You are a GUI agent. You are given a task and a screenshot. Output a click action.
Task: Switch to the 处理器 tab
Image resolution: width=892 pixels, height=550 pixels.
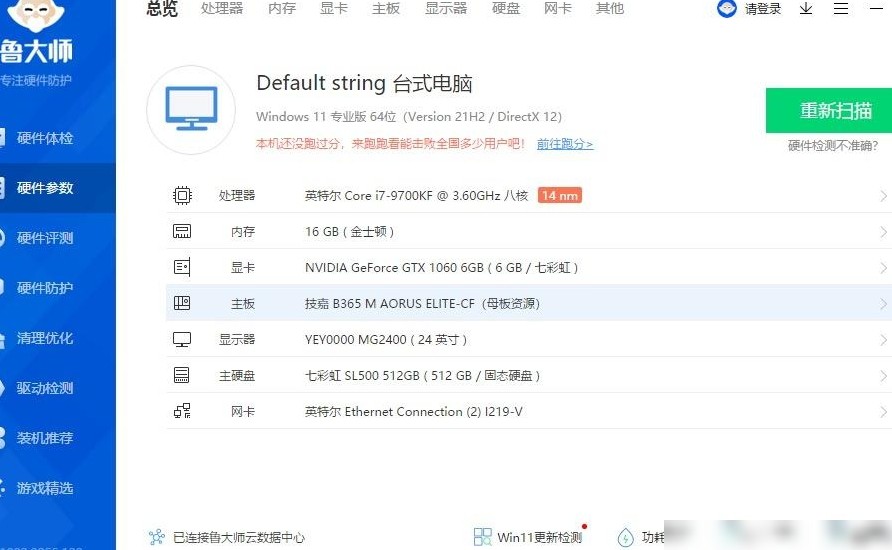point(222,9)
